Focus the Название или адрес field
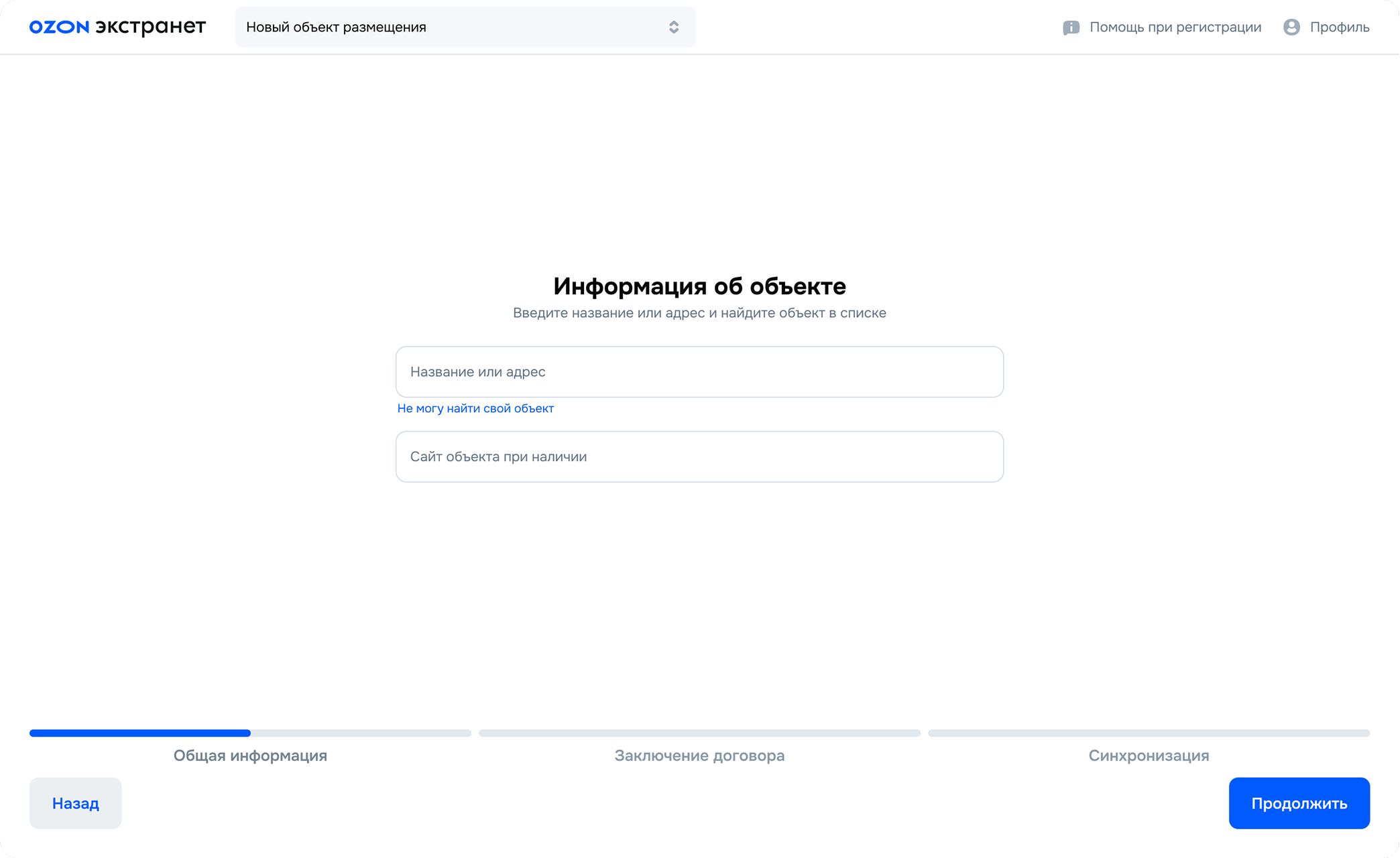Screen dimensions: 1400x858 tap(699, 372)
